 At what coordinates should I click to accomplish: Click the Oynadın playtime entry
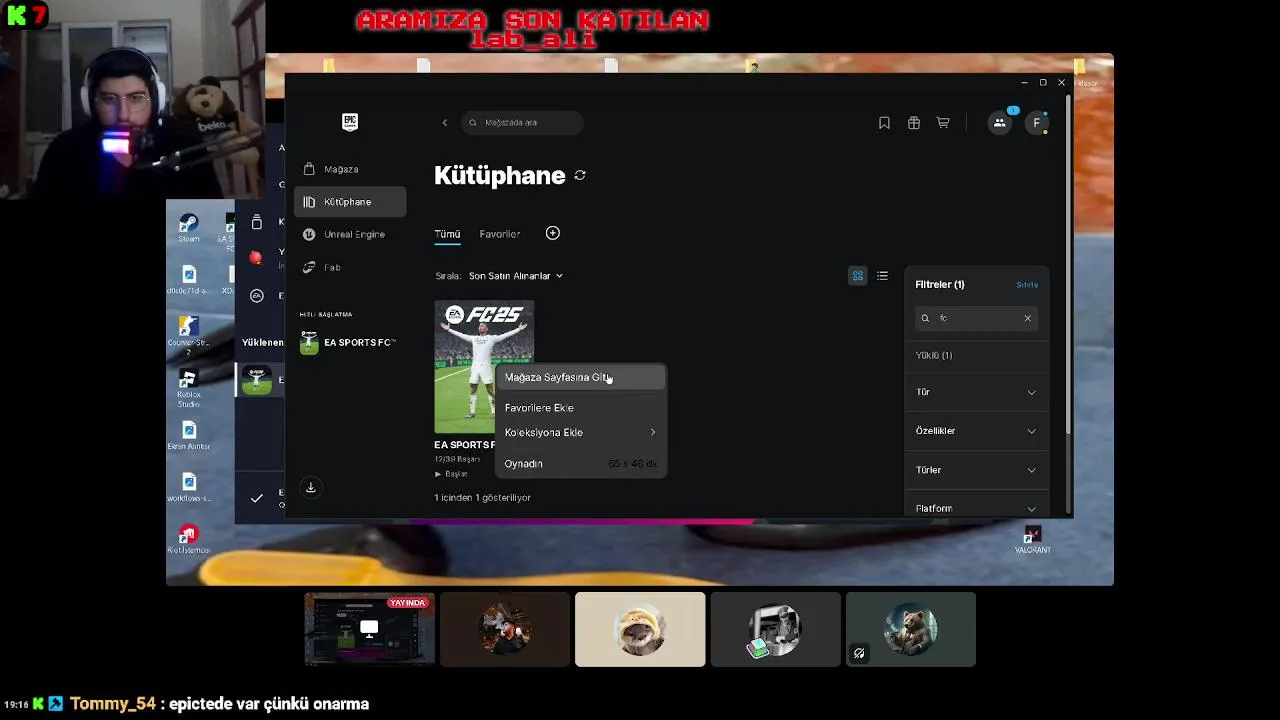[x=580, y=464]
